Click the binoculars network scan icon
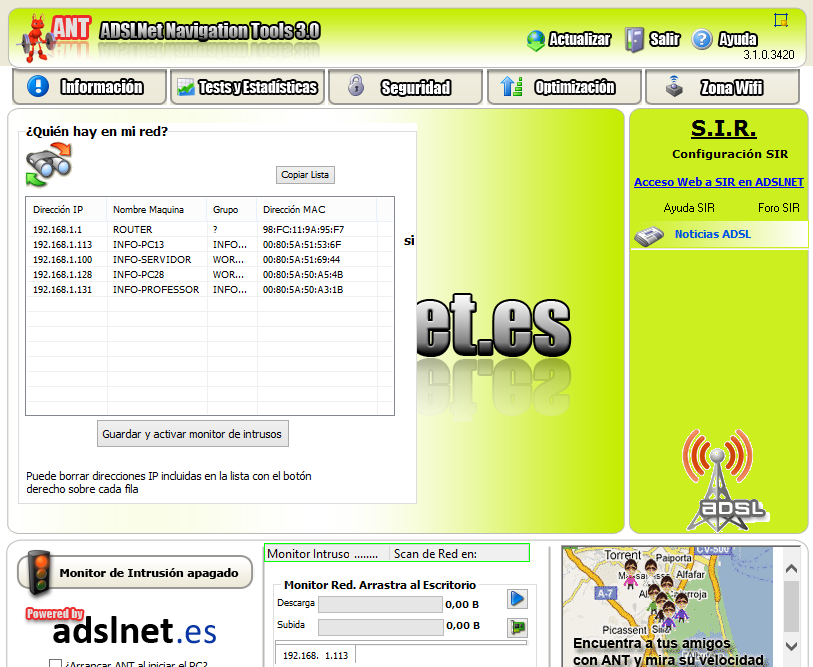The image size is (813, 667). 48,165
